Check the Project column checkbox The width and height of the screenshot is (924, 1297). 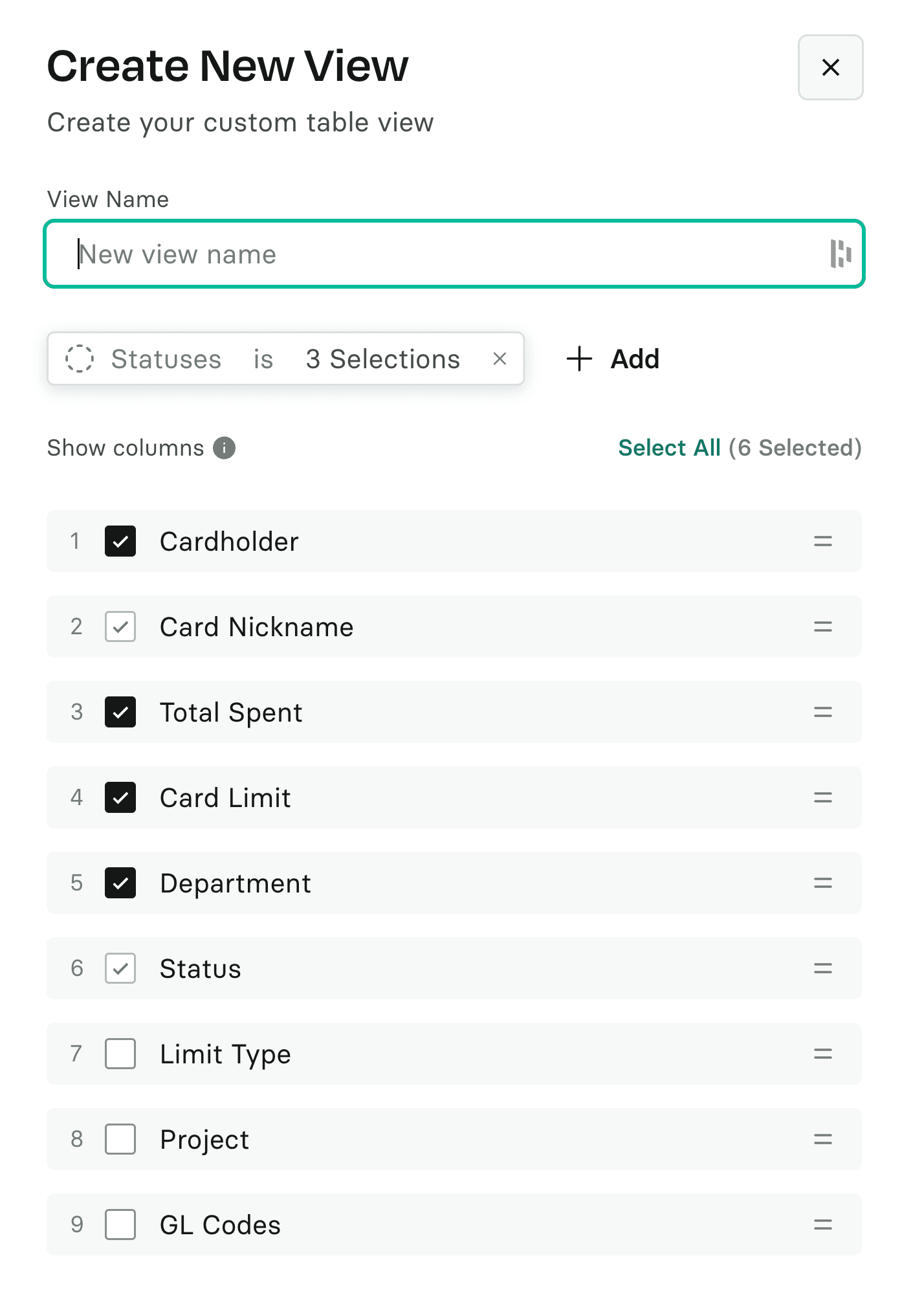120,1139
